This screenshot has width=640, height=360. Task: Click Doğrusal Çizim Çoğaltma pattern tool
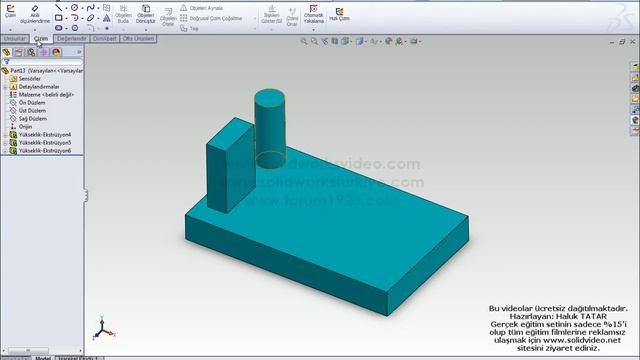point(211,18)
